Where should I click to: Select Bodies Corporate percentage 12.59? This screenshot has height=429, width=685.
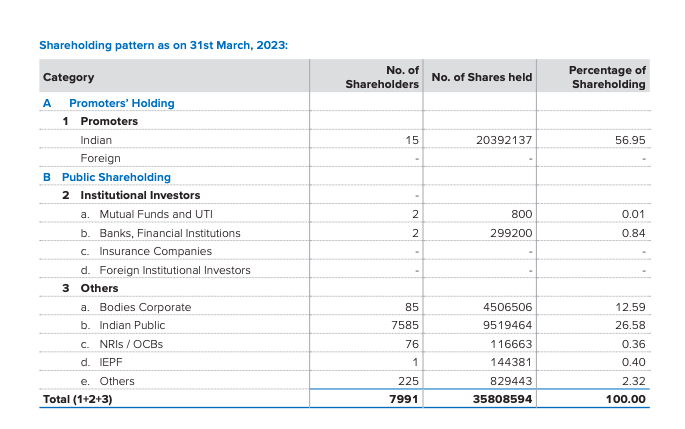coord(630,307)
